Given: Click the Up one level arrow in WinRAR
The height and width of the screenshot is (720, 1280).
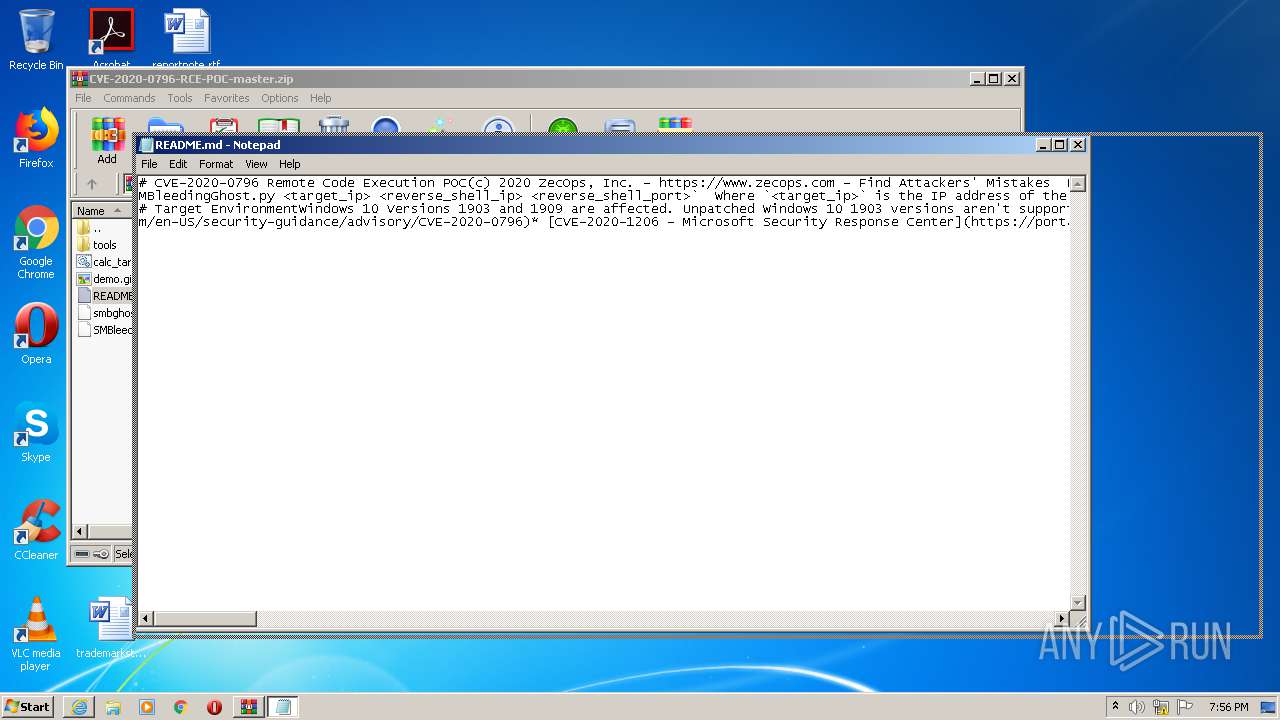Looking at the screenshot, I should click(92, 184).
